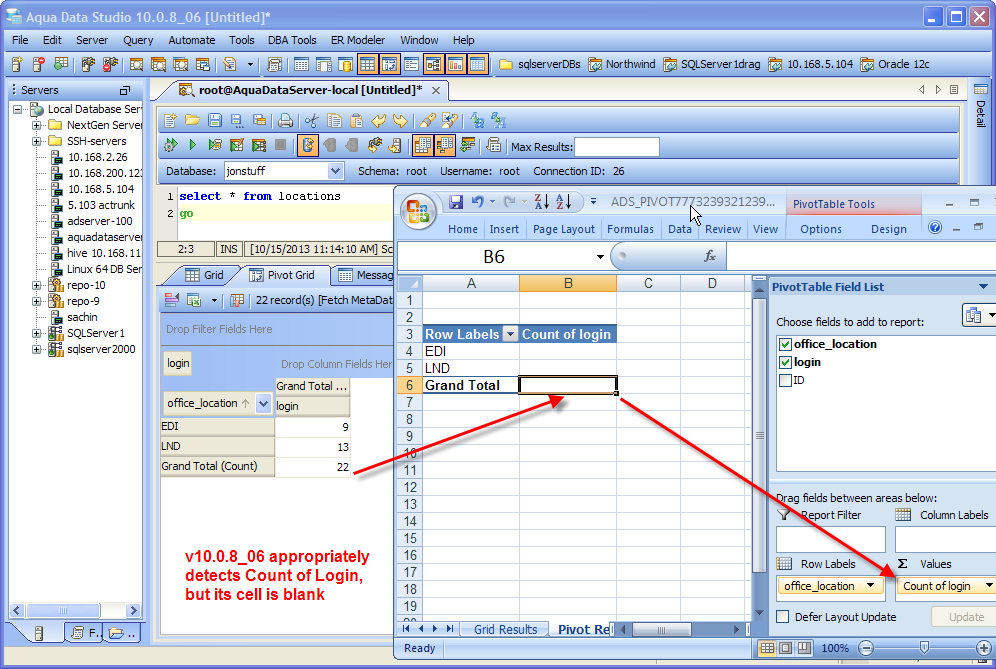Select aquadataserver entry in Servers tree

click(x=97, y=237)
